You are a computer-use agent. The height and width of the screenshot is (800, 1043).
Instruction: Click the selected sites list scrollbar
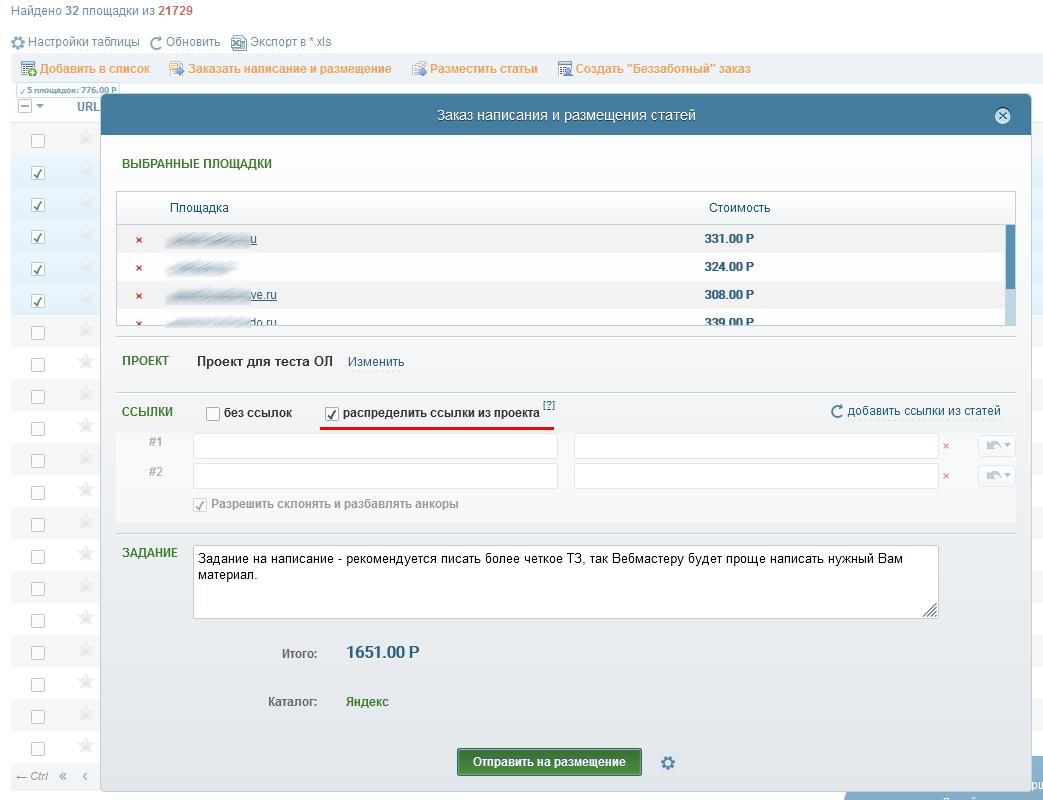1010,257
